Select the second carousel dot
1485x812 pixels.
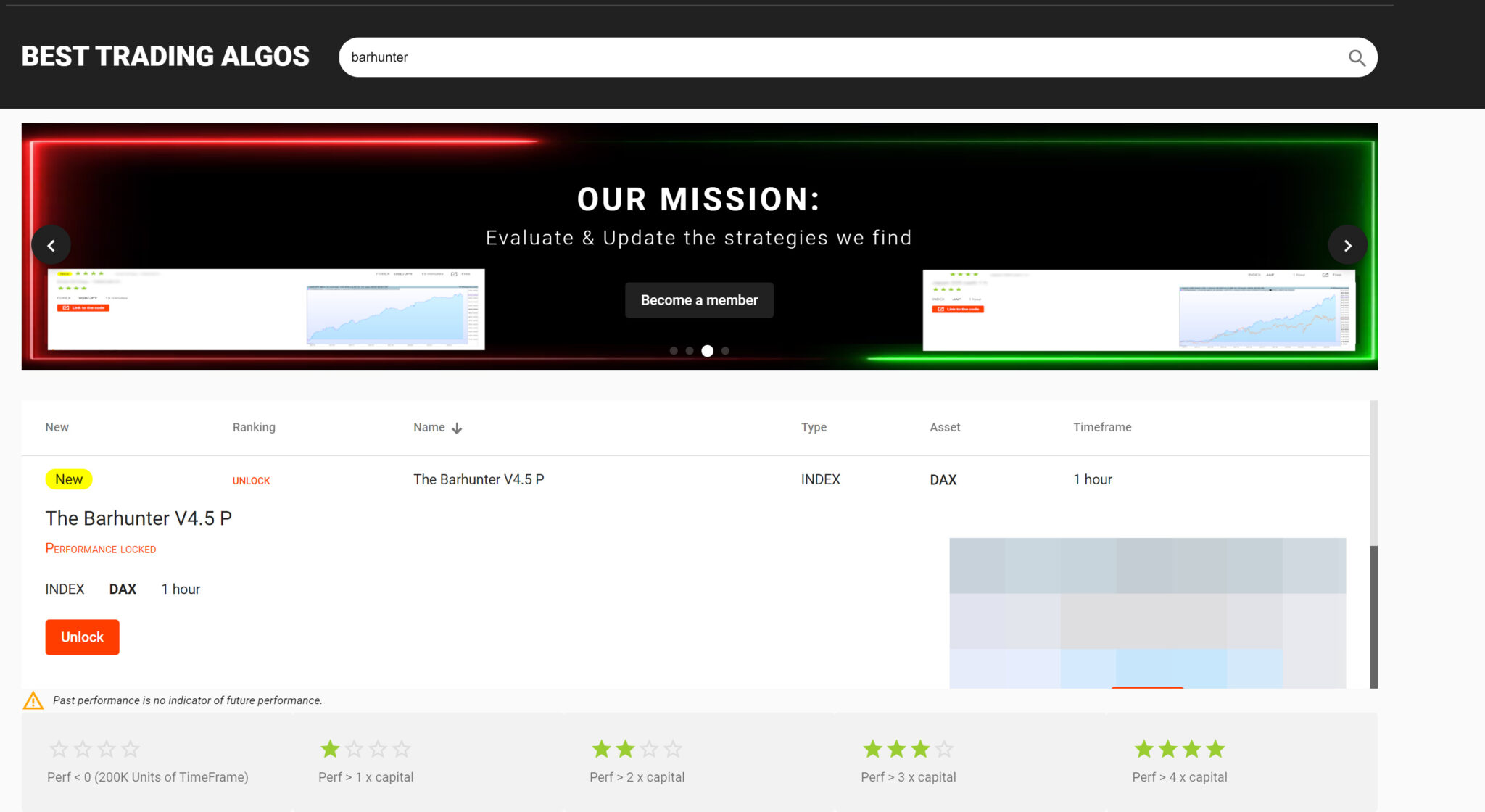(690, 351)
